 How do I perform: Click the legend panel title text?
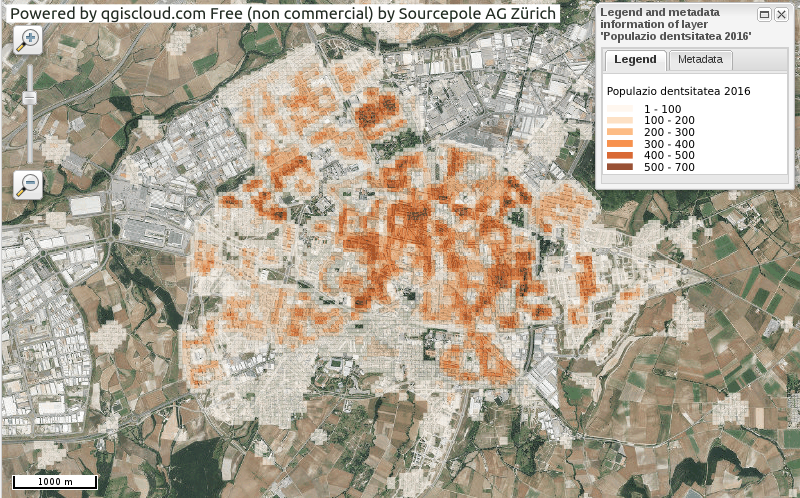676,24
